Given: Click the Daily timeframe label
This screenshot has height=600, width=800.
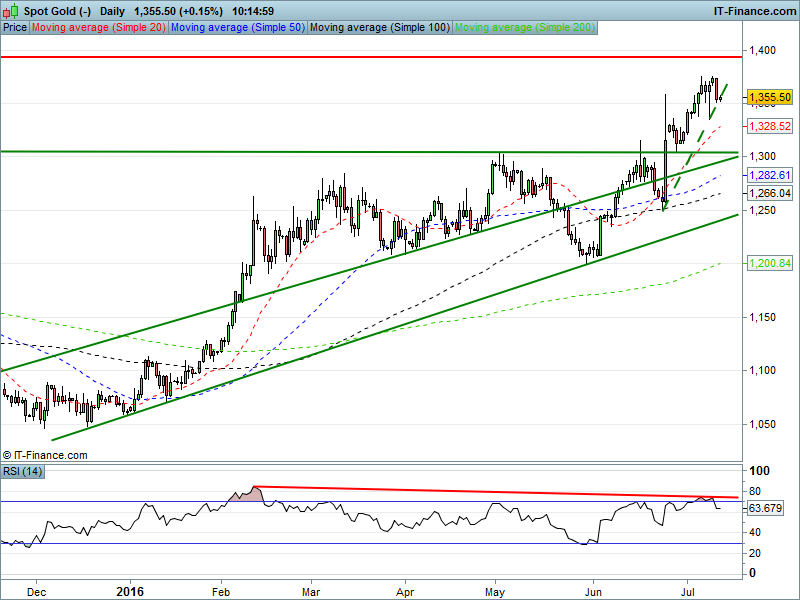Looking at the screenshot, I should [112, 11].
